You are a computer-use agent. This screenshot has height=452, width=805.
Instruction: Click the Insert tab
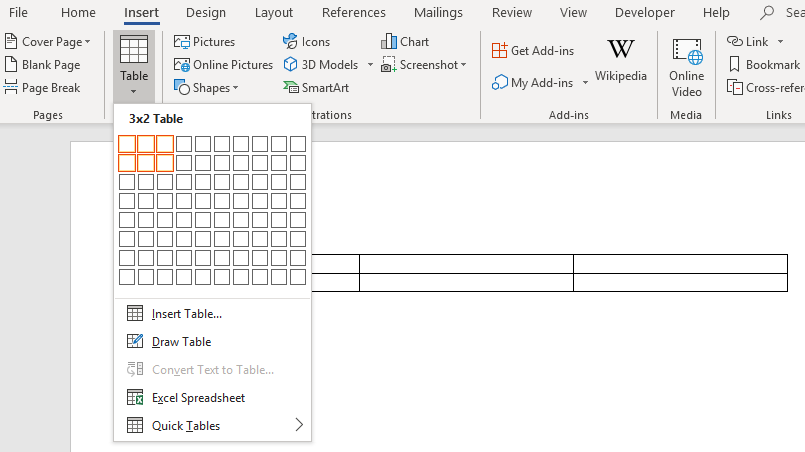141,12
